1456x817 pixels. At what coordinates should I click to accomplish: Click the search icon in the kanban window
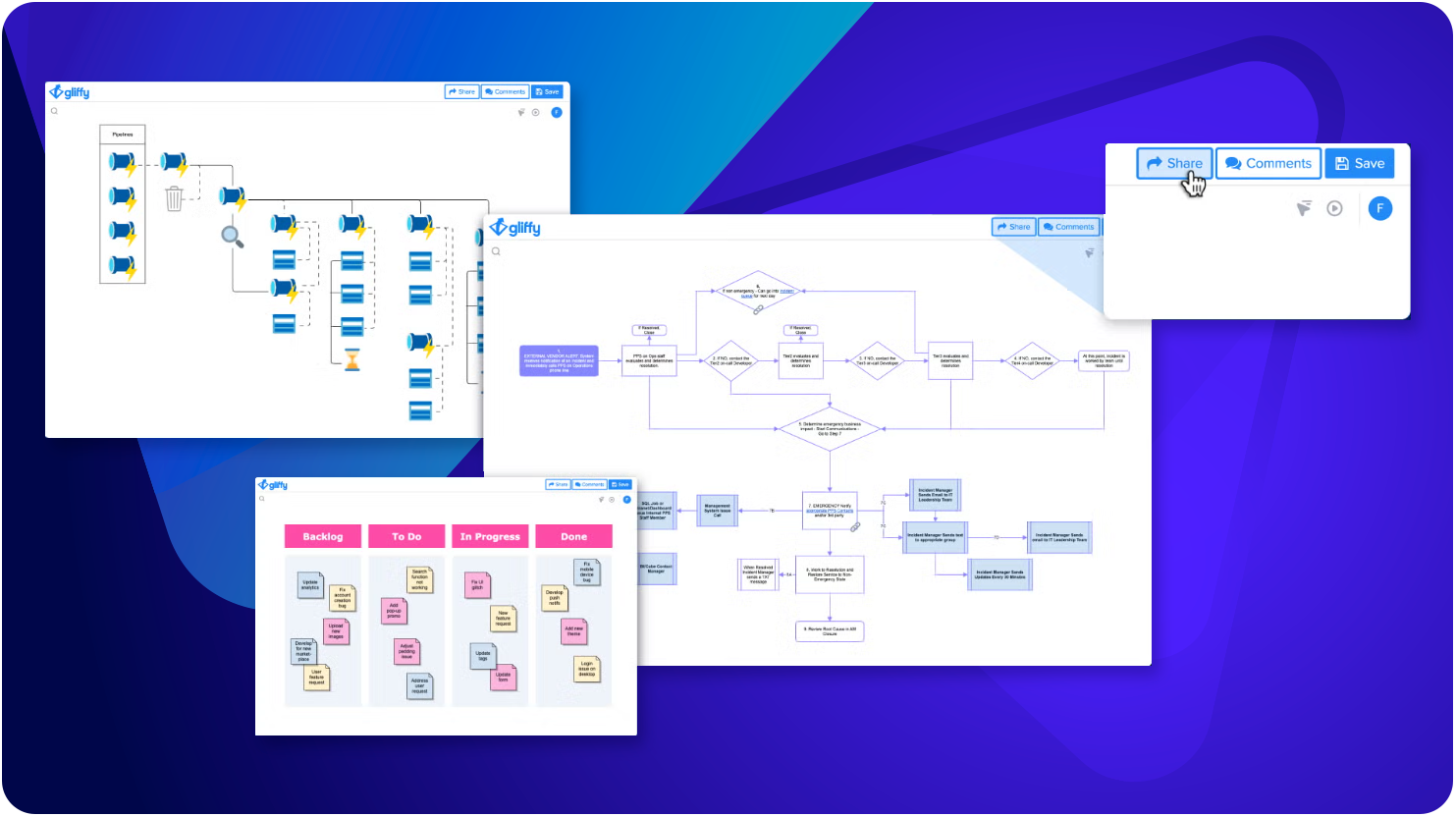click(x=262, y=499)
